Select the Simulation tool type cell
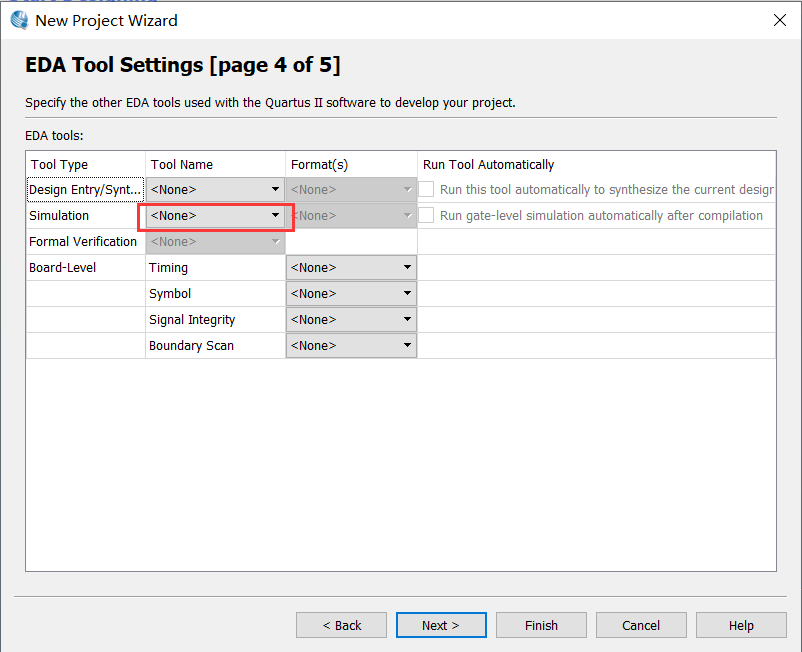The width and height of the screenshot is (802, 652). click(85, 216)
